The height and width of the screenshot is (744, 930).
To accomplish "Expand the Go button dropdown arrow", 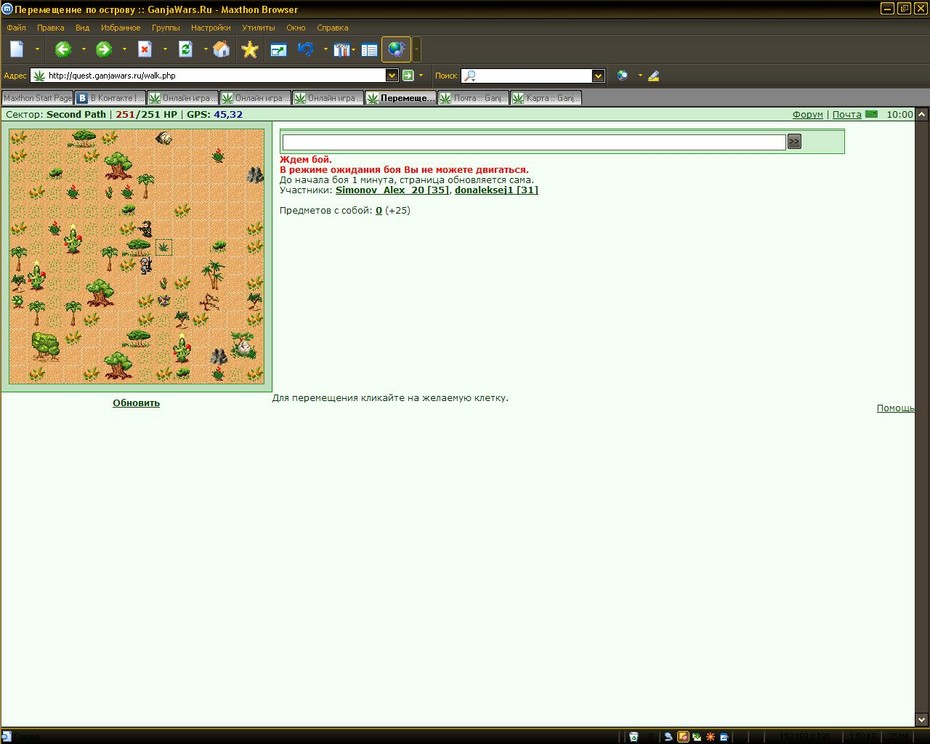I will 421,75.
